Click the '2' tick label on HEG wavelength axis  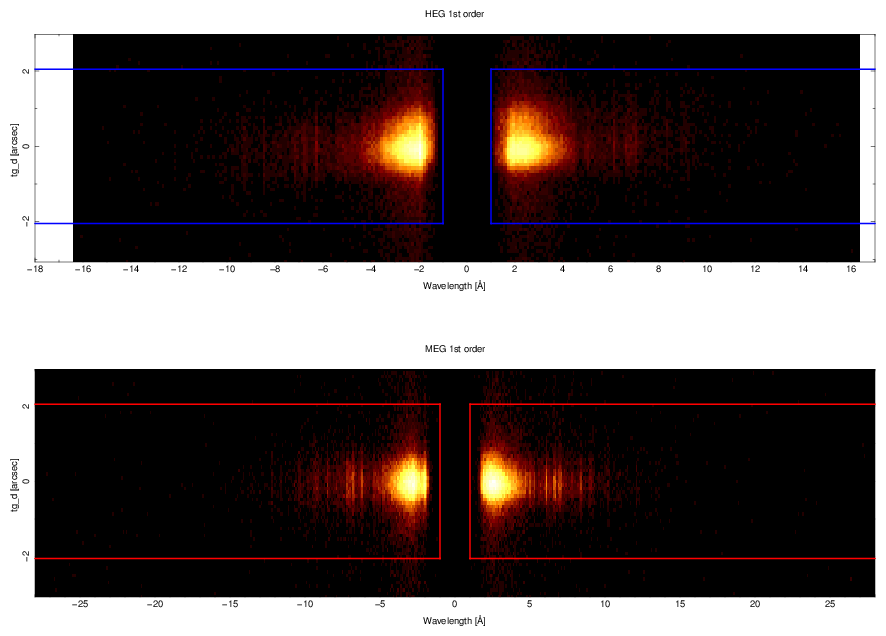pyautogui.click(x=515, y=269)
